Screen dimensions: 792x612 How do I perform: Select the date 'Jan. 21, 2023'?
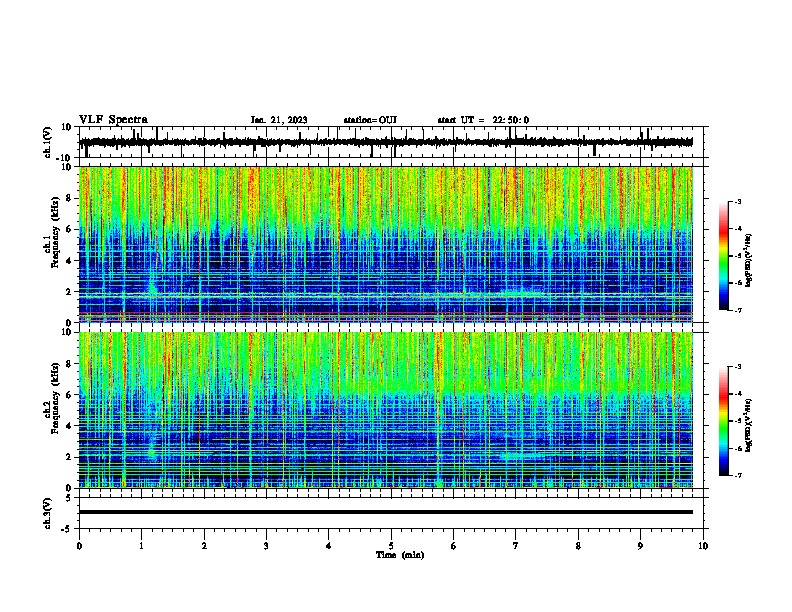pyautogui.click(x=279, y=120)
